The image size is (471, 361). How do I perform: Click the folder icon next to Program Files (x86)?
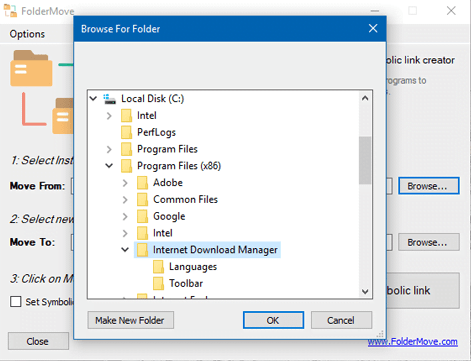[x=126, y=166]
